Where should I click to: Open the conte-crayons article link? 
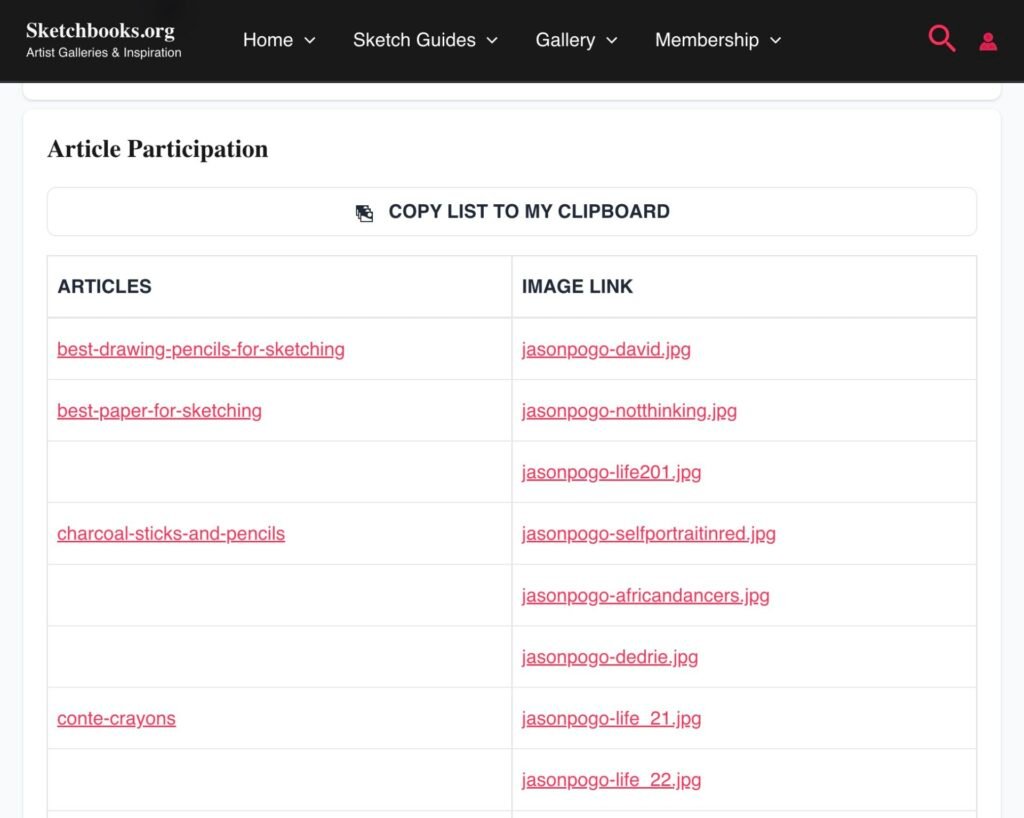pyautogui.click(x=116, y=719)
